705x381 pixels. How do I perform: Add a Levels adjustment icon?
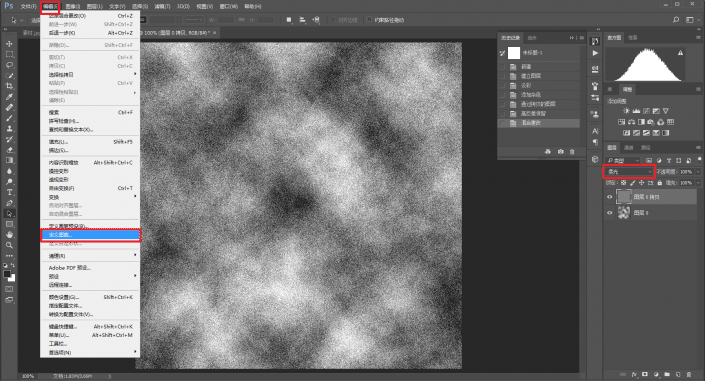click(636, 111)
